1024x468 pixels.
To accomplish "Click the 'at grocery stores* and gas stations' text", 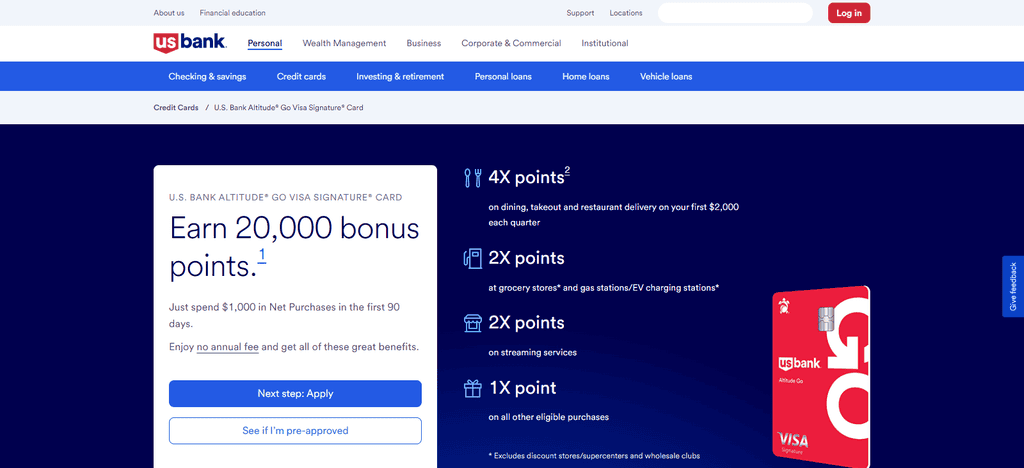I will (x=603, y=287).
